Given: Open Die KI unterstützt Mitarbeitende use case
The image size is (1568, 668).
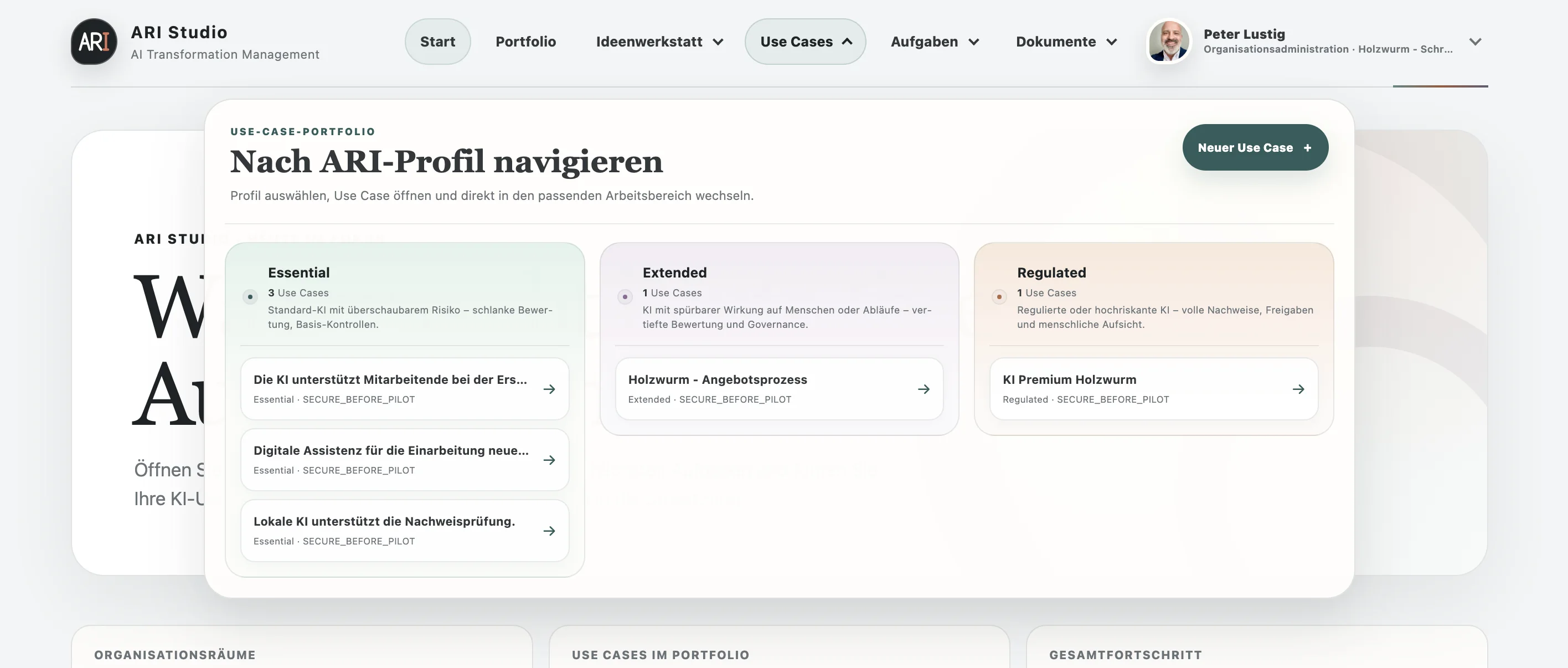Looking at the screenshot, I should tap(405, 388).
